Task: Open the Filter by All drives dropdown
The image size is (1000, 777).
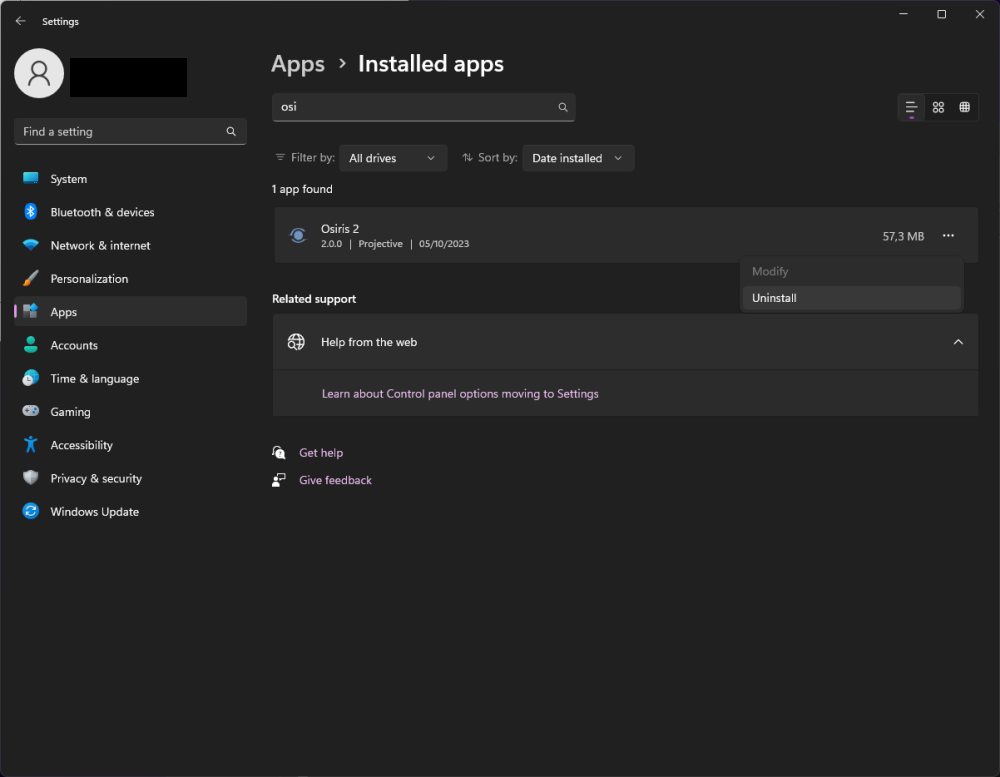Action: (392, 158)
